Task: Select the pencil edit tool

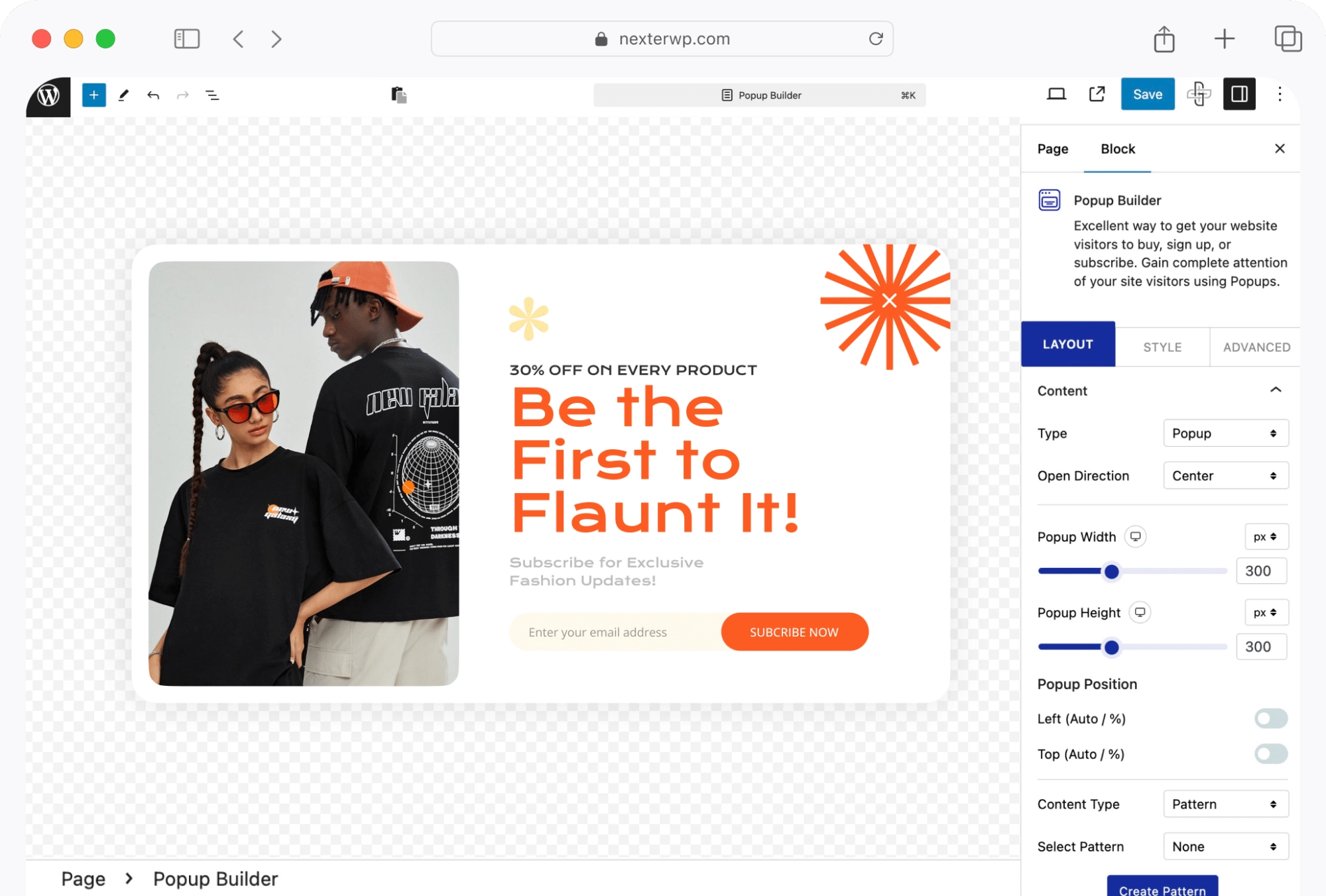Action: coord(123,95)
